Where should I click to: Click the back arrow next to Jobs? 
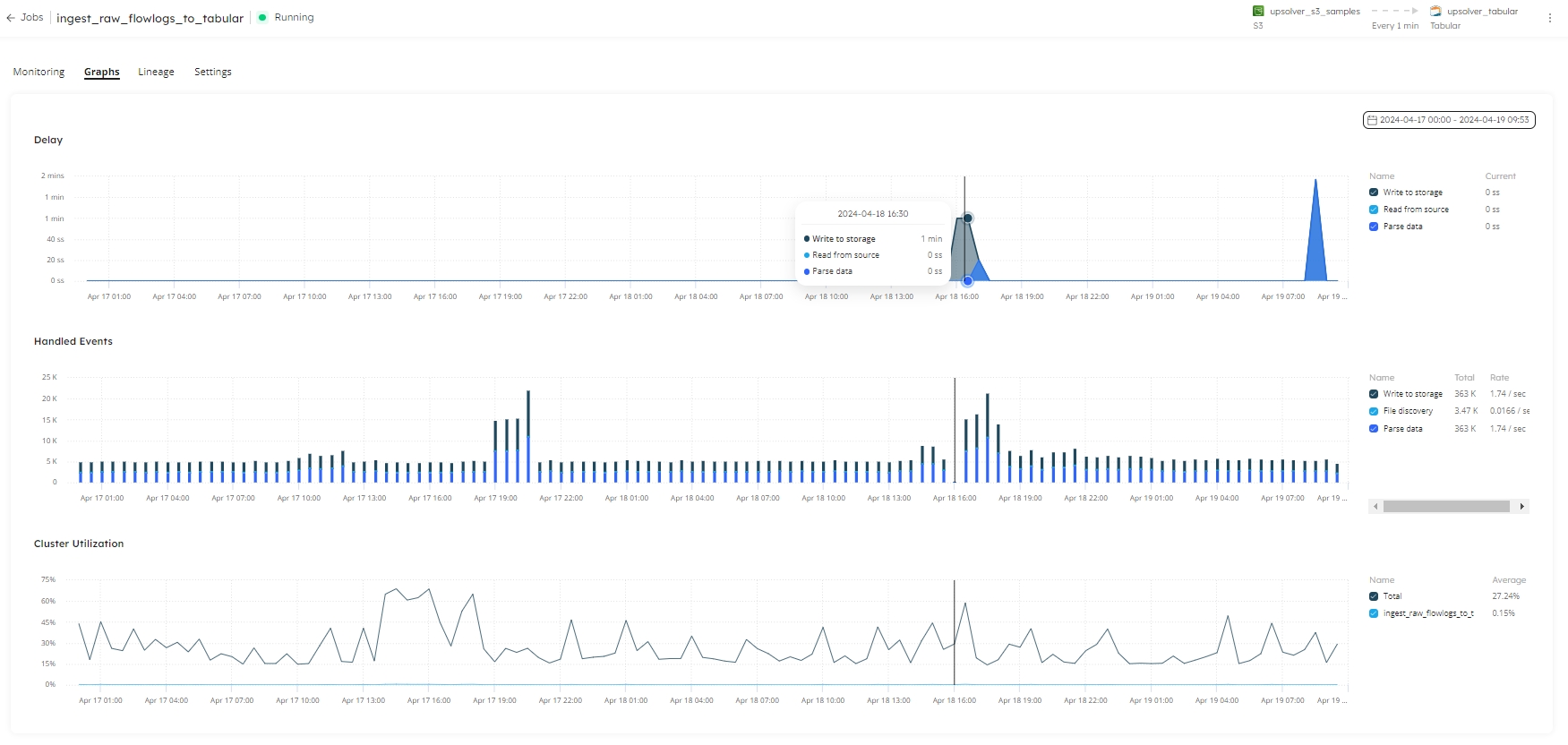pos(11,18)
